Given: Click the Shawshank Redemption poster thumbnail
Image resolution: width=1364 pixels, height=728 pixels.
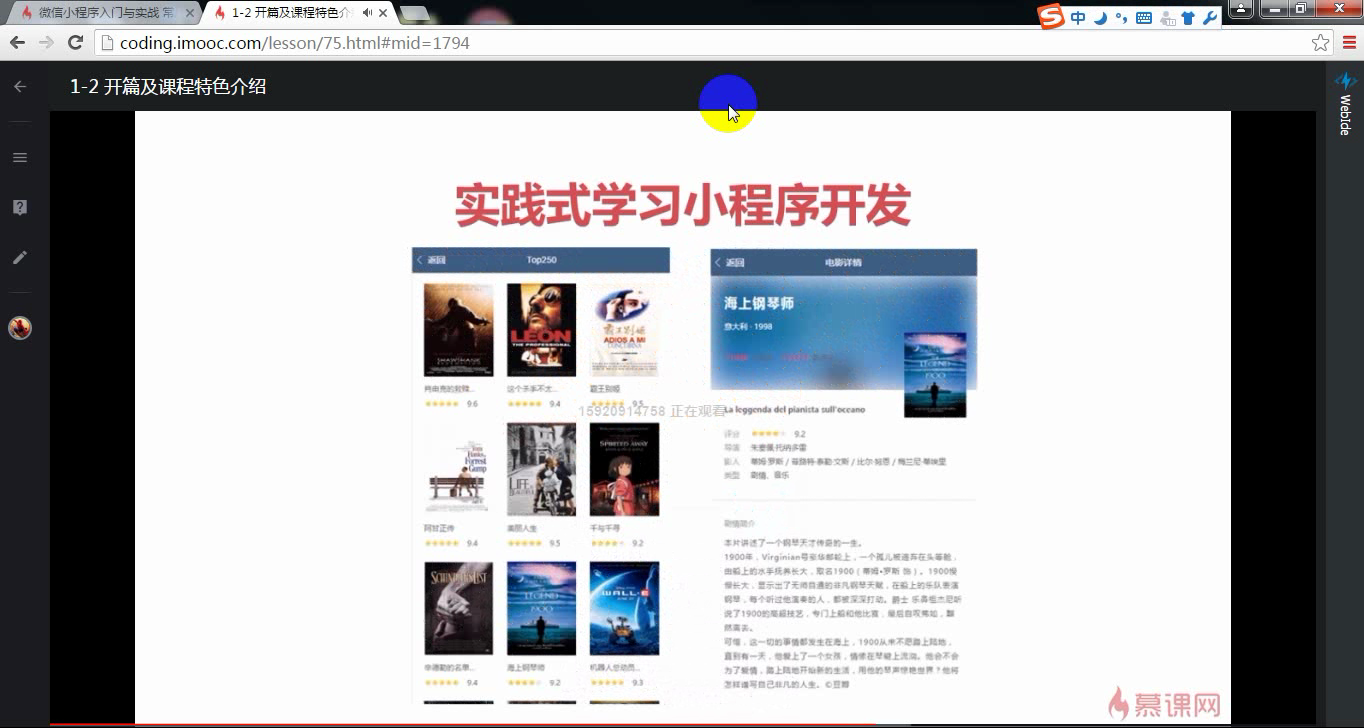Looking at the screenshot, I should pyautogui.click(x=458, y=330).
